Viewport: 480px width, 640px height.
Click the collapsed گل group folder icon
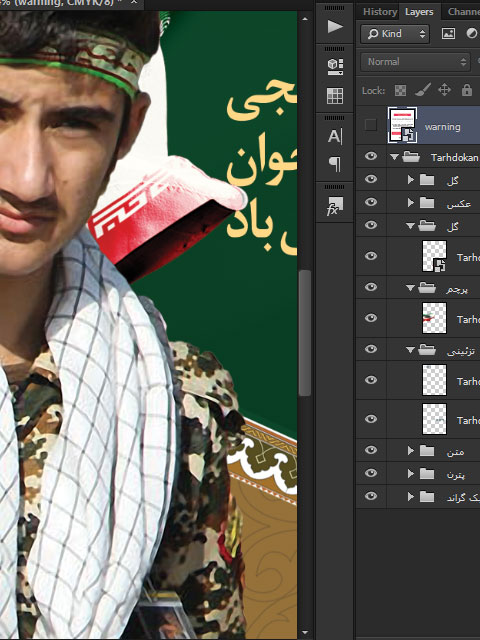coord(427,180)
